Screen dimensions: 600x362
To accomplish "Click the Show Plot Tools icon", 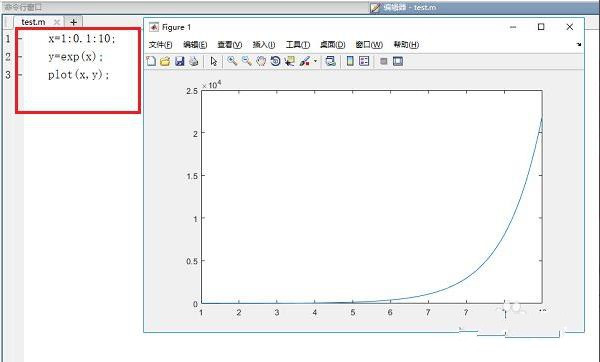I will [398, 61].
